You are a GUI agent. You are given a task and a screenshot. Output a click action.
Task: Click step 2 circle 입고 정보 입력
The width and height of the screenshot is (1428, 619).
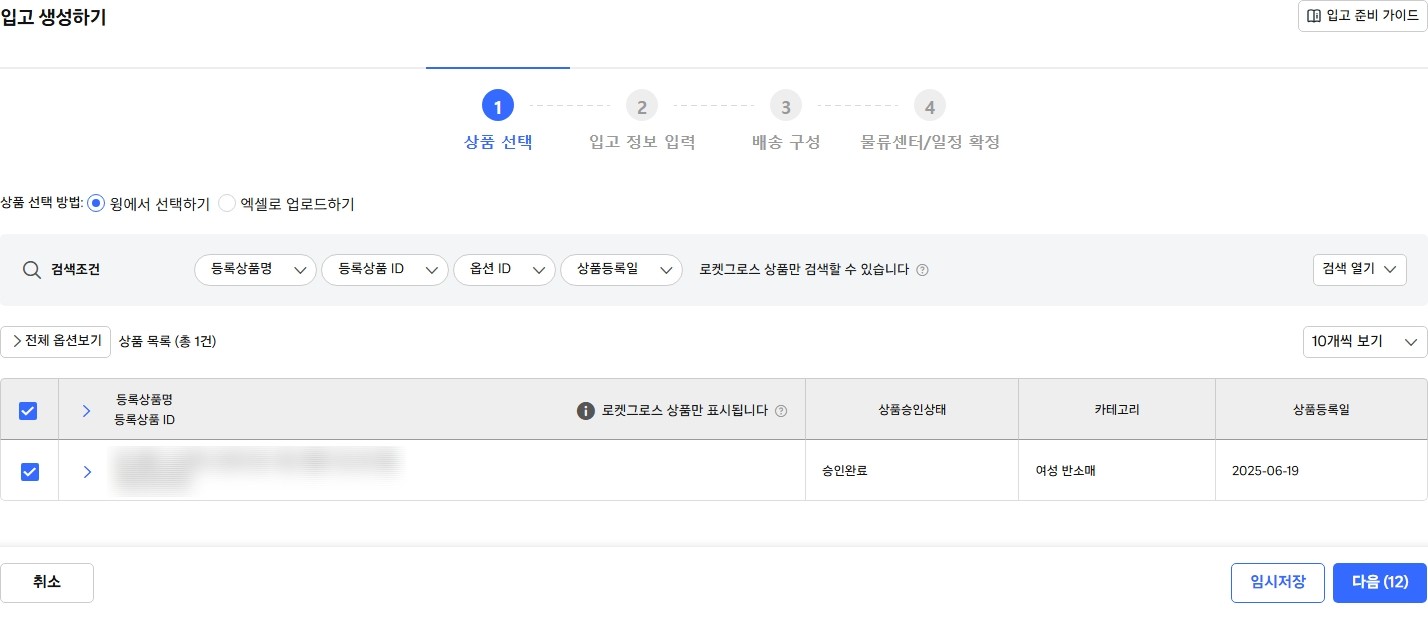coord(642,106)
